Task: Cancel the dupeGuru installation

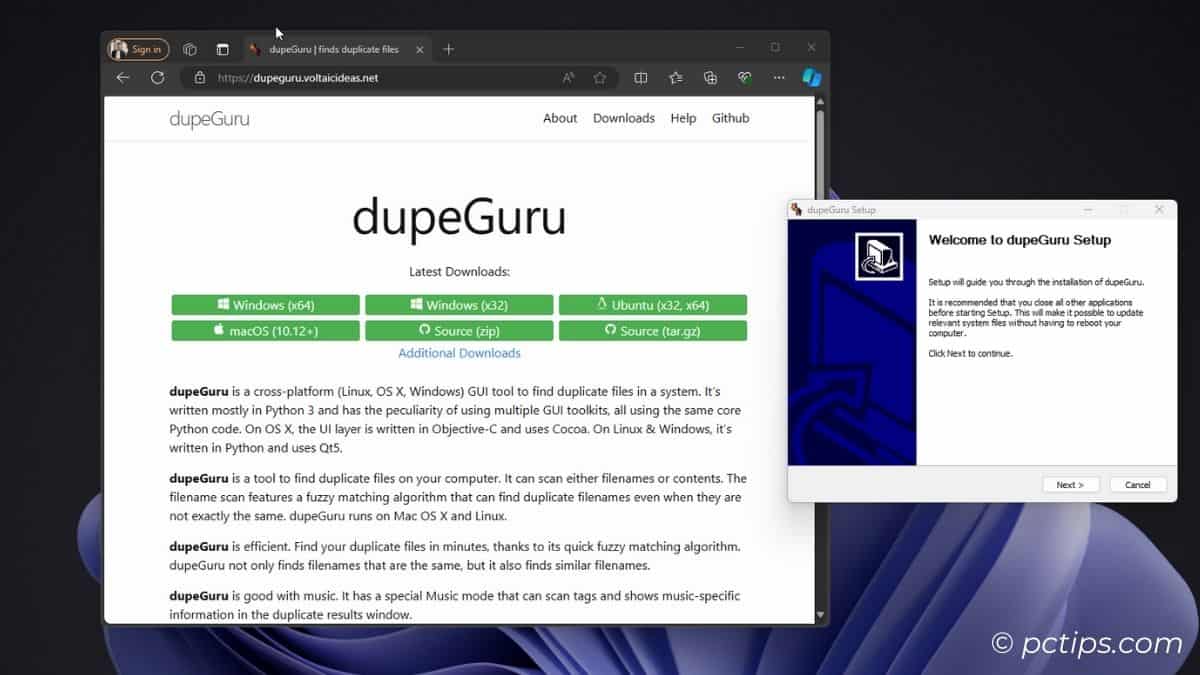Action: pyautogui.click(x=1138, y=484)
